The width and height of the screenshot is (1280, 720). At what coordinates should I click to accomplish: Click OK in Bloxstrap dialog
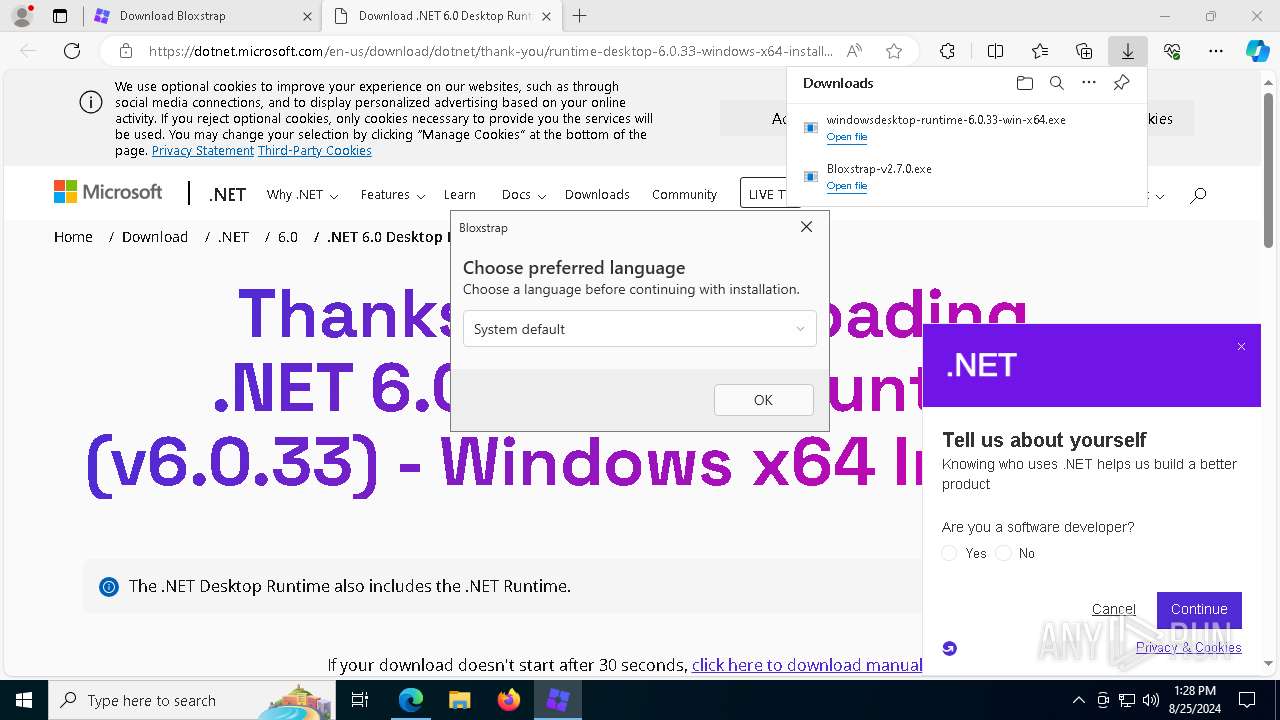pos(763,400)
